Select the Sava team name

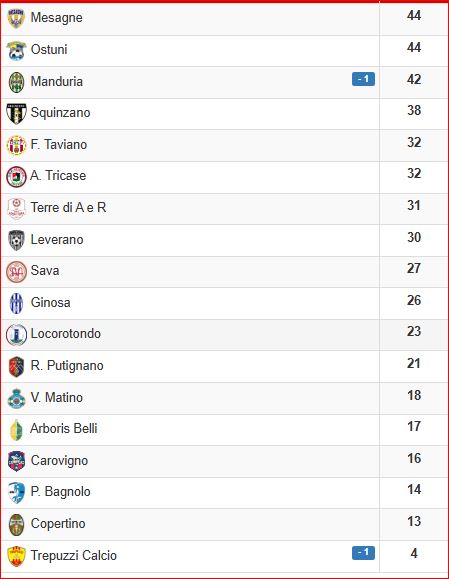[45, 270]
